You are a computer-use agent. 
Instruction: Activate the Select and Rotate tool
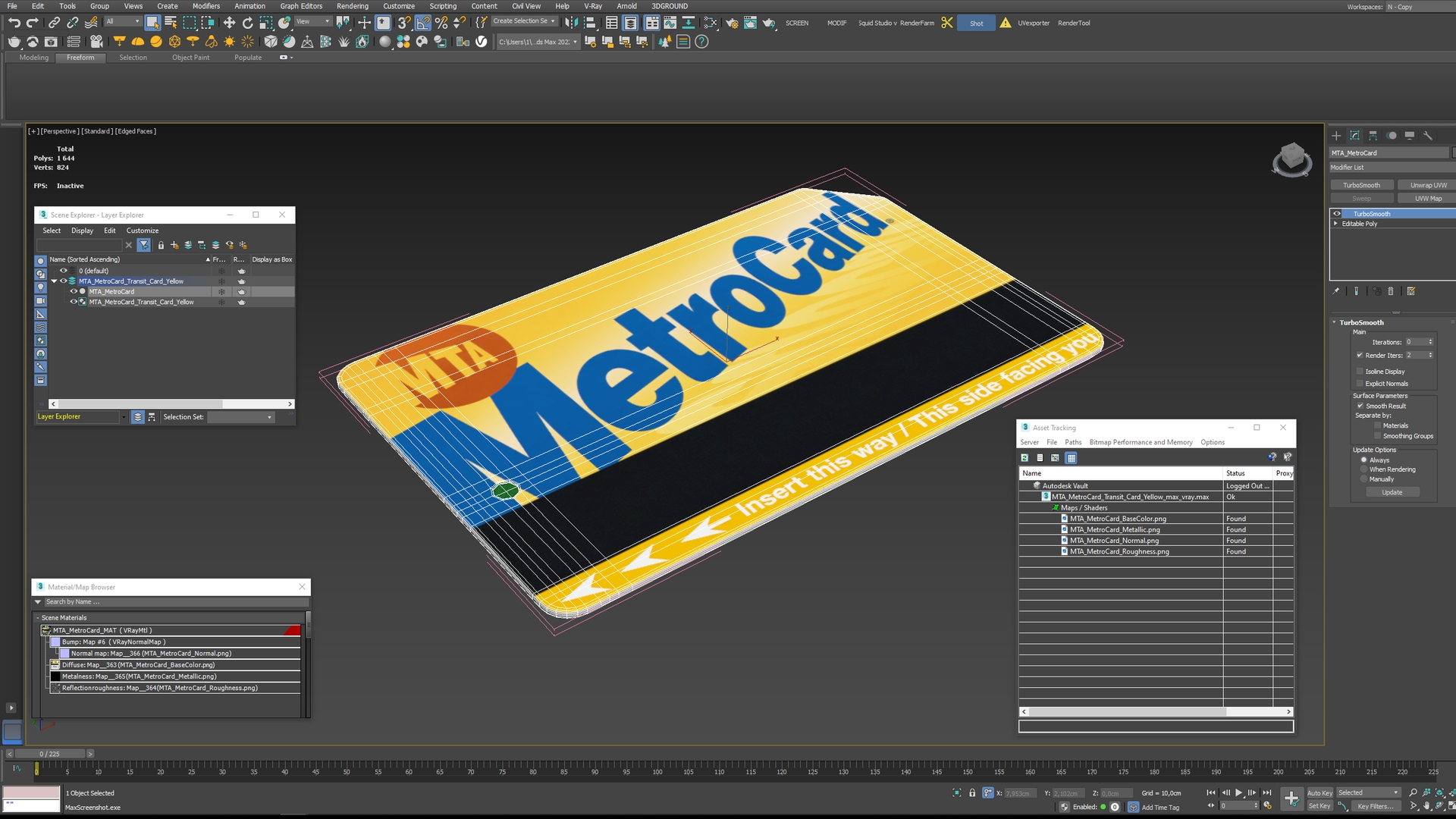click(247, 23)
